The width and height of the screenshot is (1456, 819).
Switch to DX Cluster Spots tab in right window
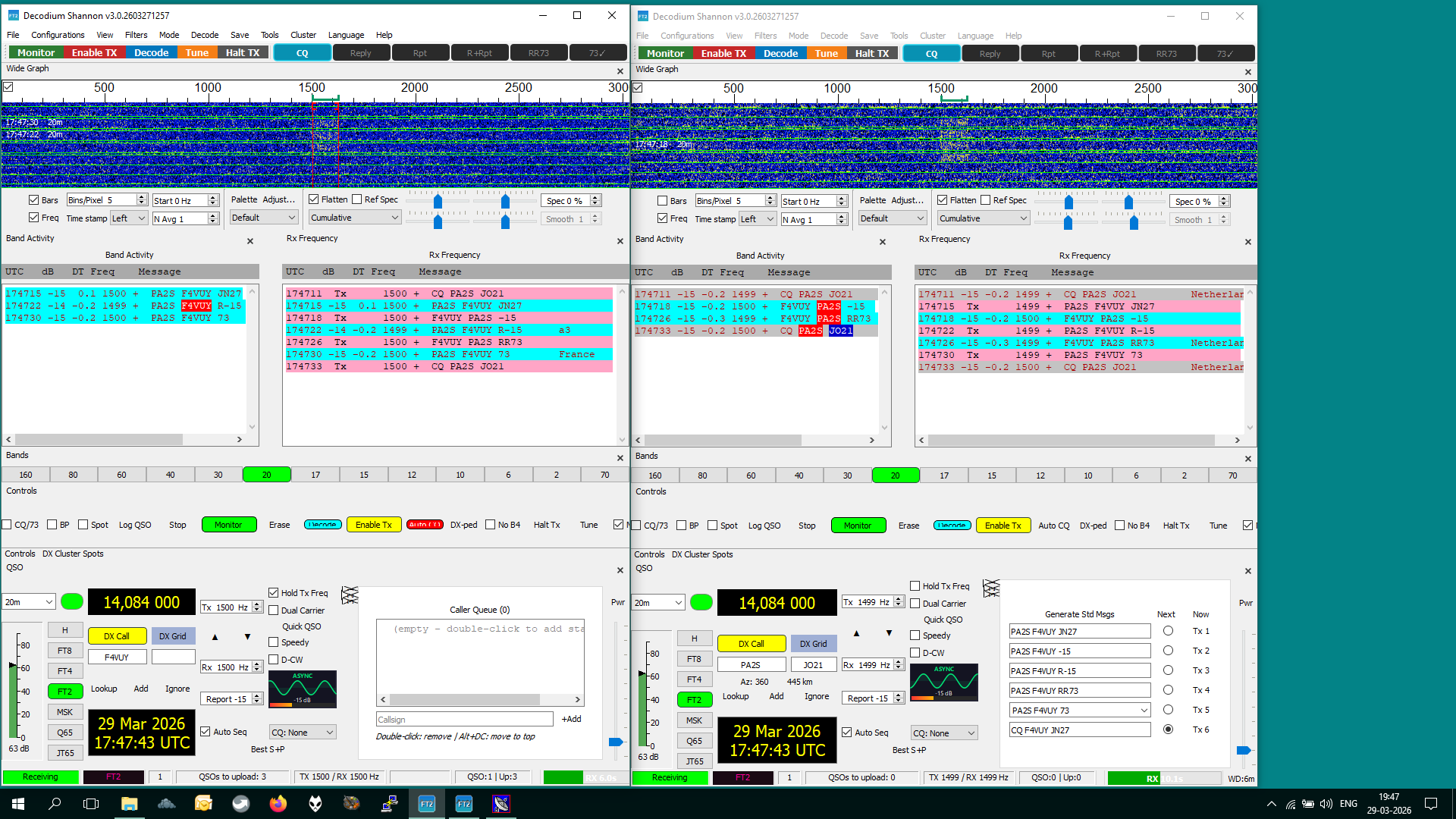pos(701,554)
